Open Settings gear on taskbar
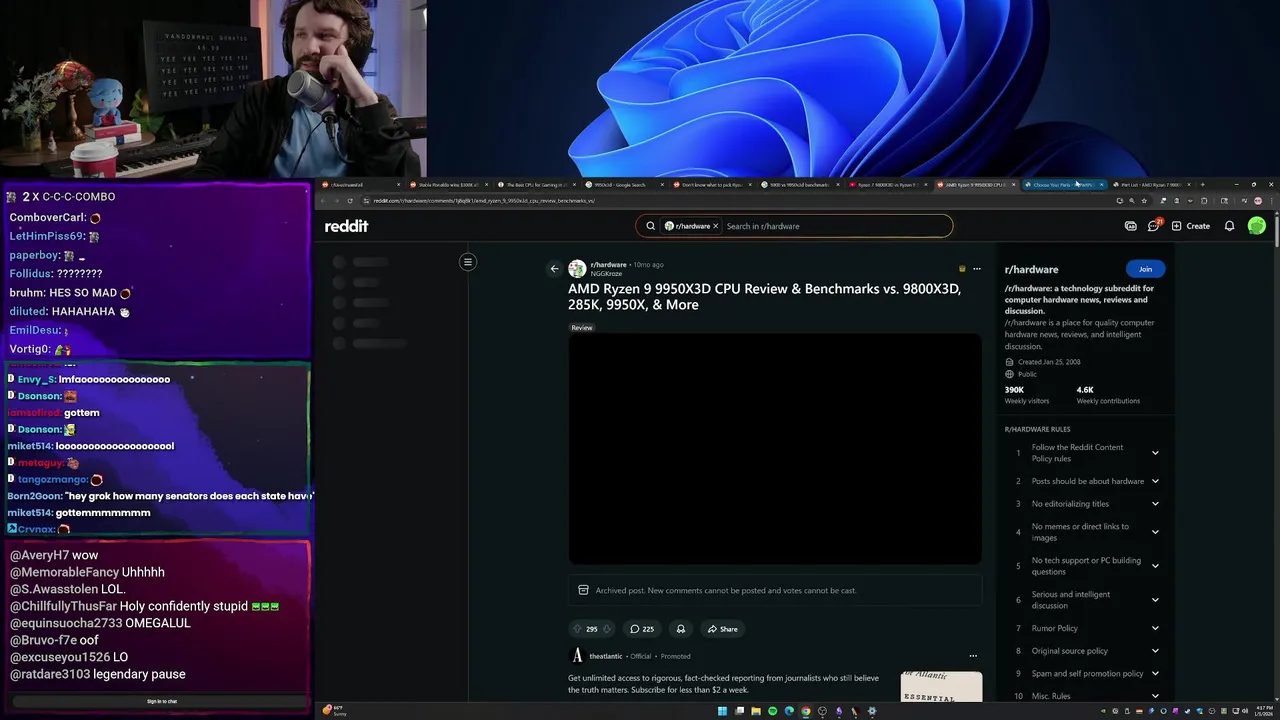Image resolution: width=1280 pixels, height=720 pixels. pyautogui.click(x=872, y=711)
